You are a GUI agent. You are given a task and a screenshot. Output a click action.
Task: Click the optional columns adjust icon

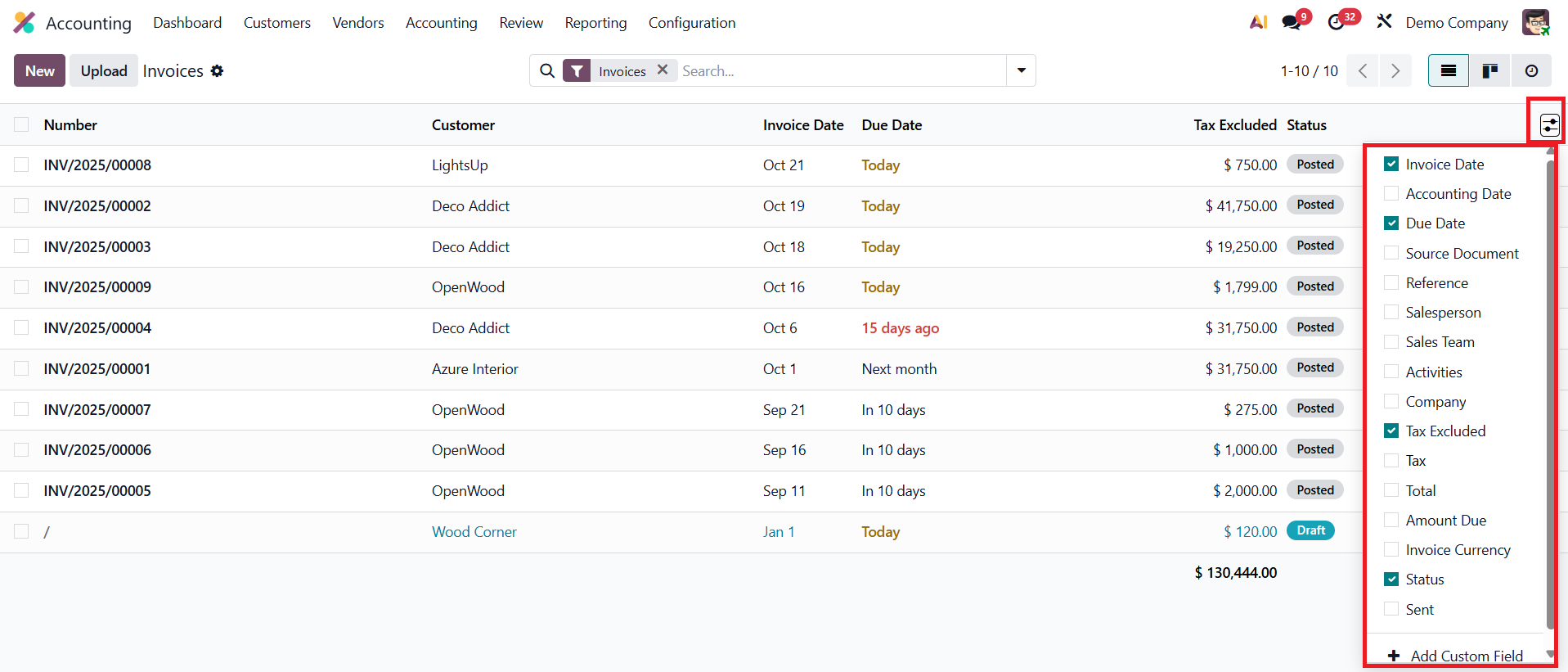coord(1549,125)
